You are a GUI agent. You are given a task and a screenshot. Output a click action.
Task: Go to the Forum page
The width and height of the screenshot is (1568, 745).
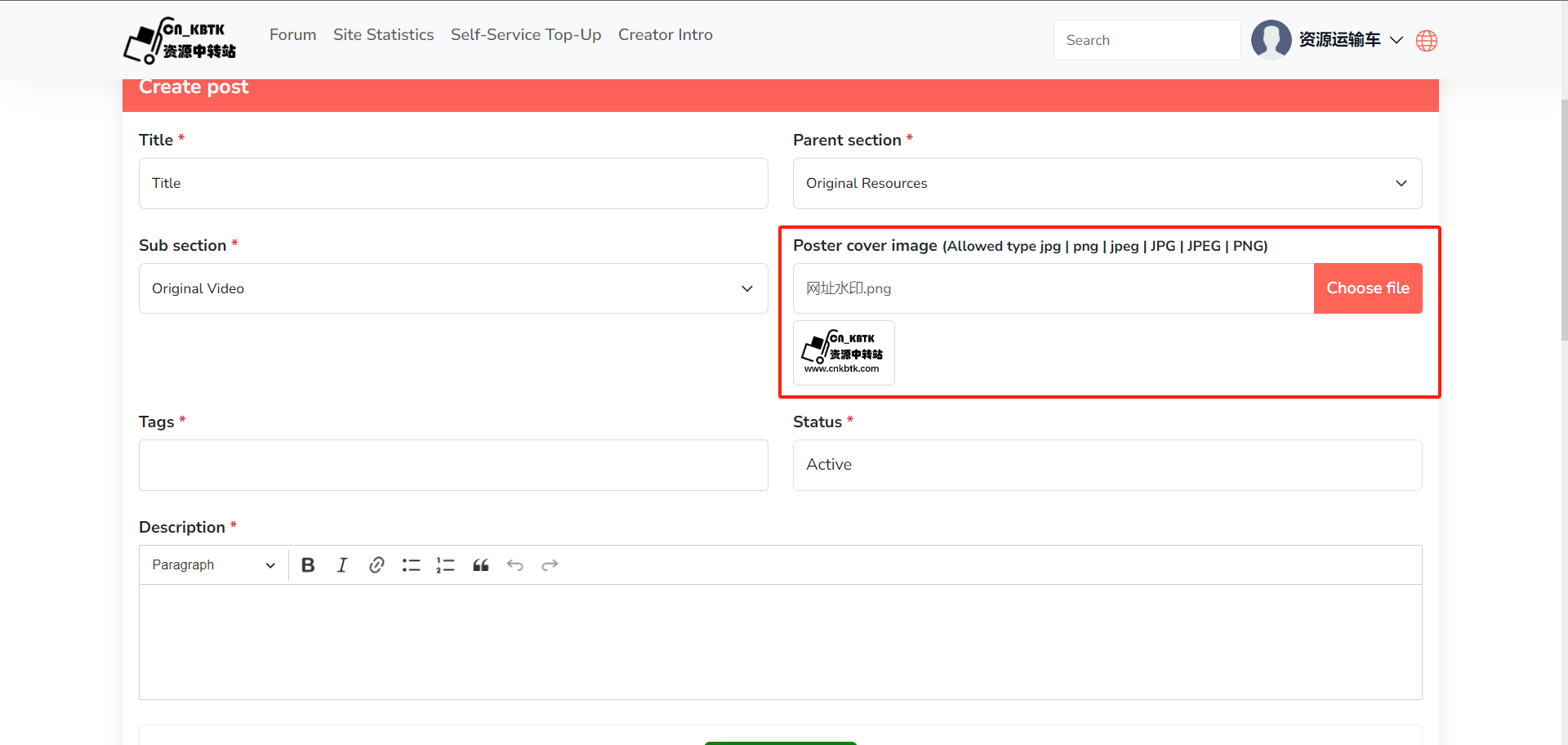click(x=292, y=35)
